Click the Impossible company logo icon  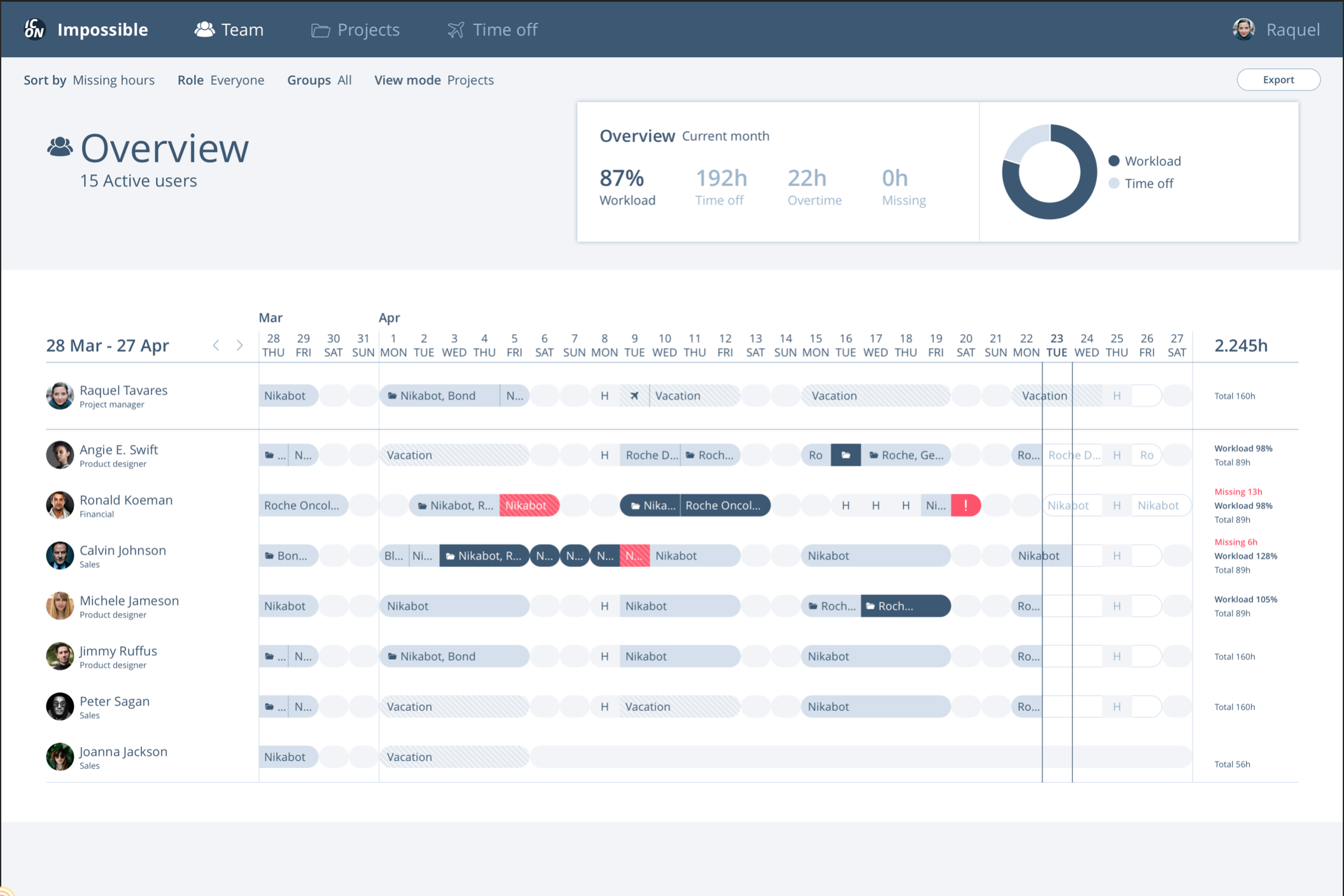tap(34, 29)
